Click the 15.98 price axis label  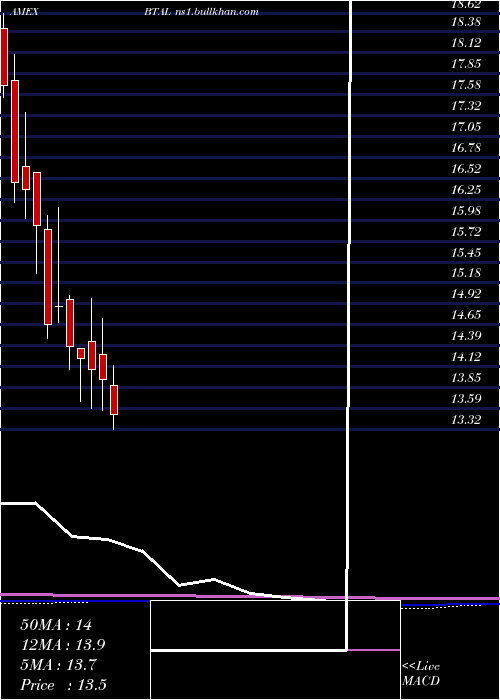tap(466, 210)
